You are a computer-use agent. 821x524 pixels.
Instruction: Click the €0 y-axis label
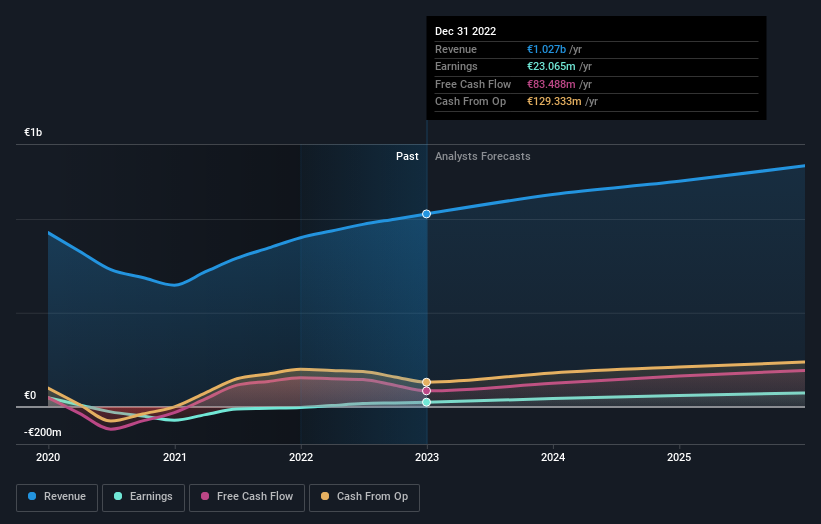point(30,396)
